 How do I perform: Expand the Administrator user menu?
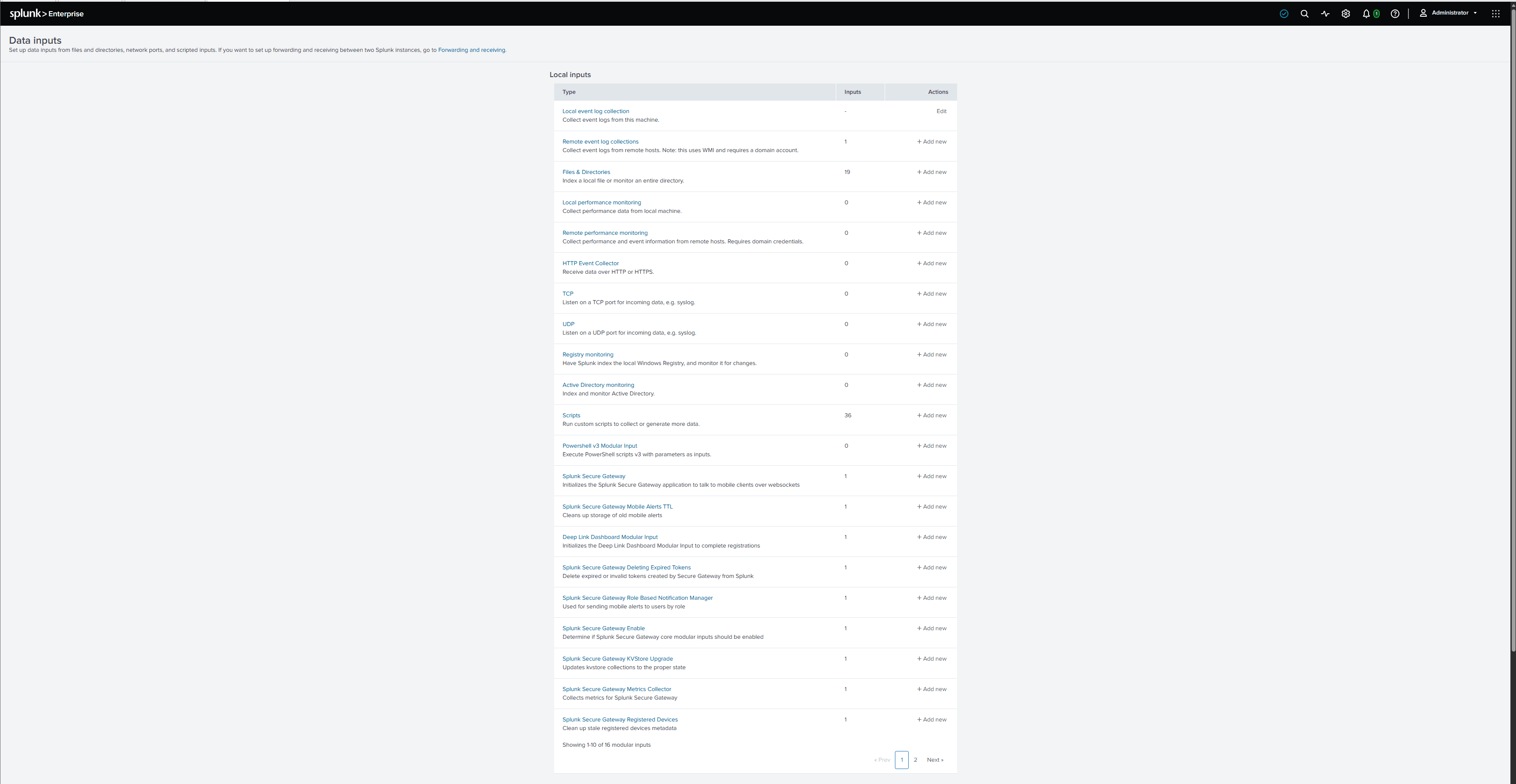pyautogui.click(x=1448, y=13)
